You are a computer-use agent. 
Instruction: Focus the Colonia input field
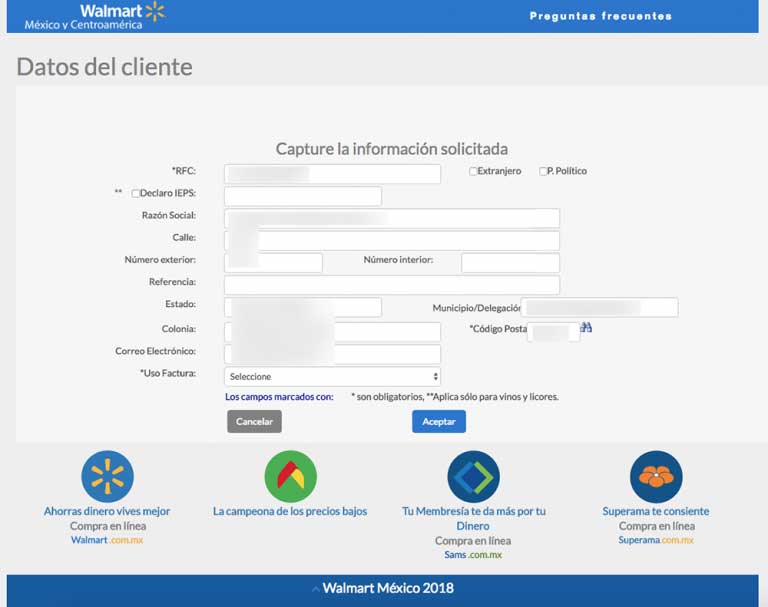[333, 332]
